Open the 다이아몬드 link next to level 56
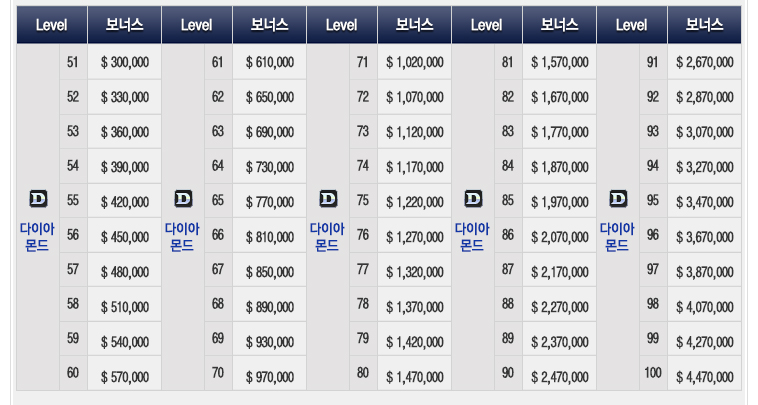The width and height of the screenshot is (758, 405). coord(37,237)
